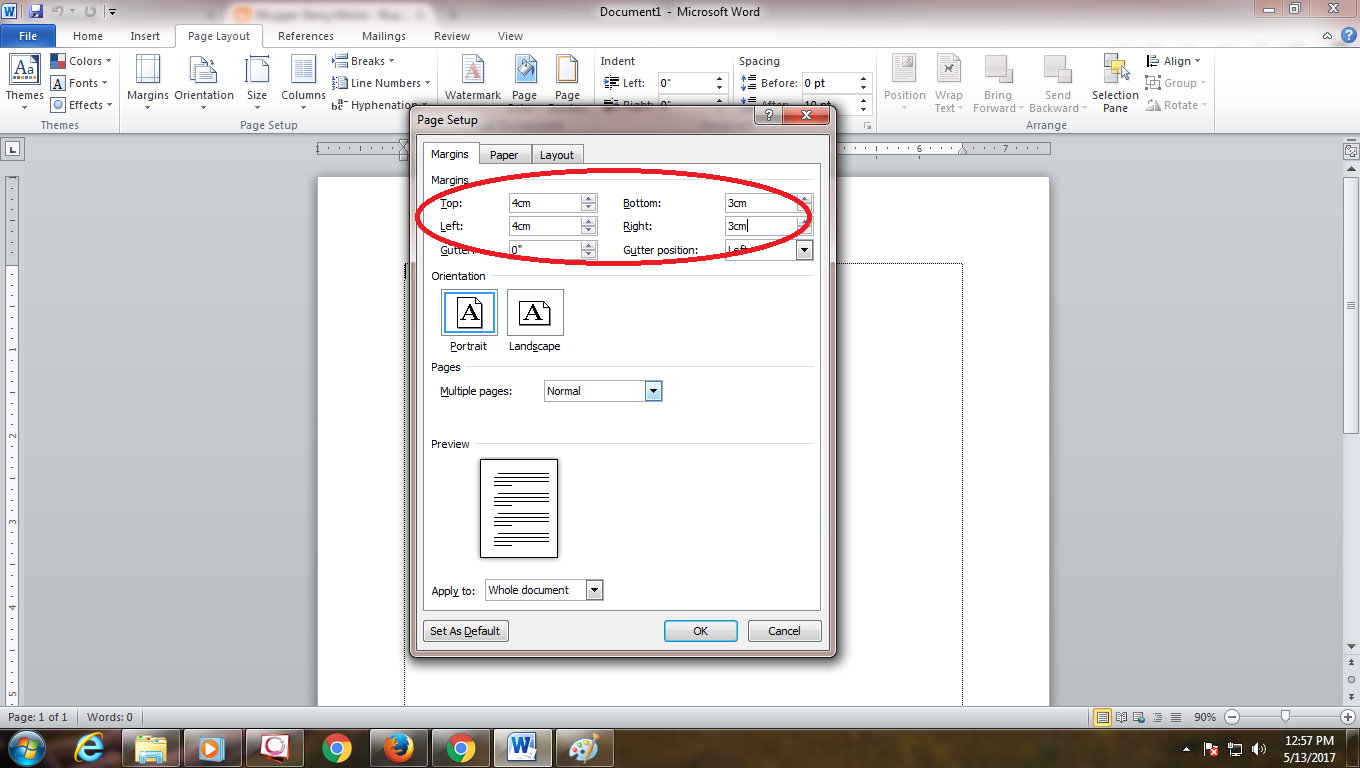
Task: Open the Apply to dropdown
Action: [594, 590]
